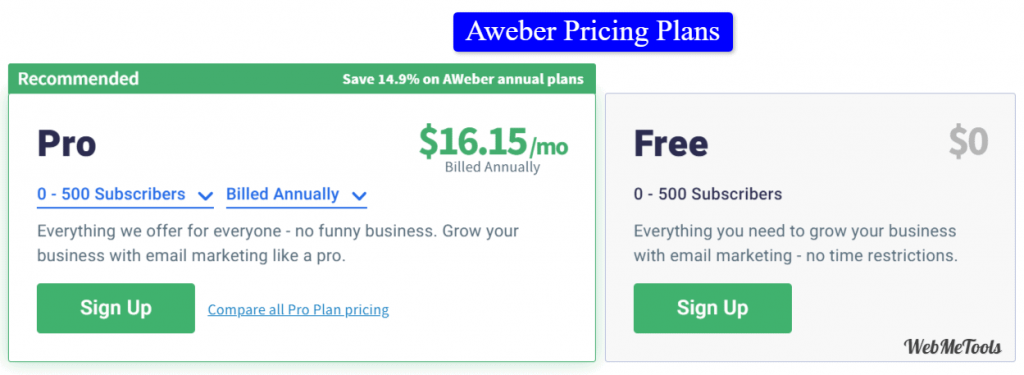The width and height of the screenshot is (1024, 375).
Task: Sign up for the Free plan
Action: tap(712, 308)
